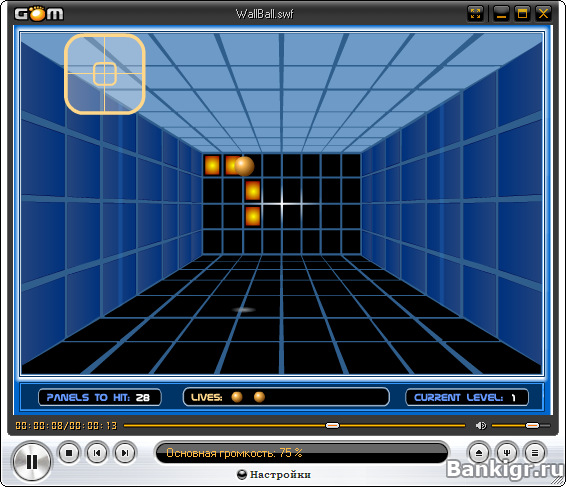The image size is (566, 487).
Task: Mute audio via speaker icon
Action: tap(480, 426)
